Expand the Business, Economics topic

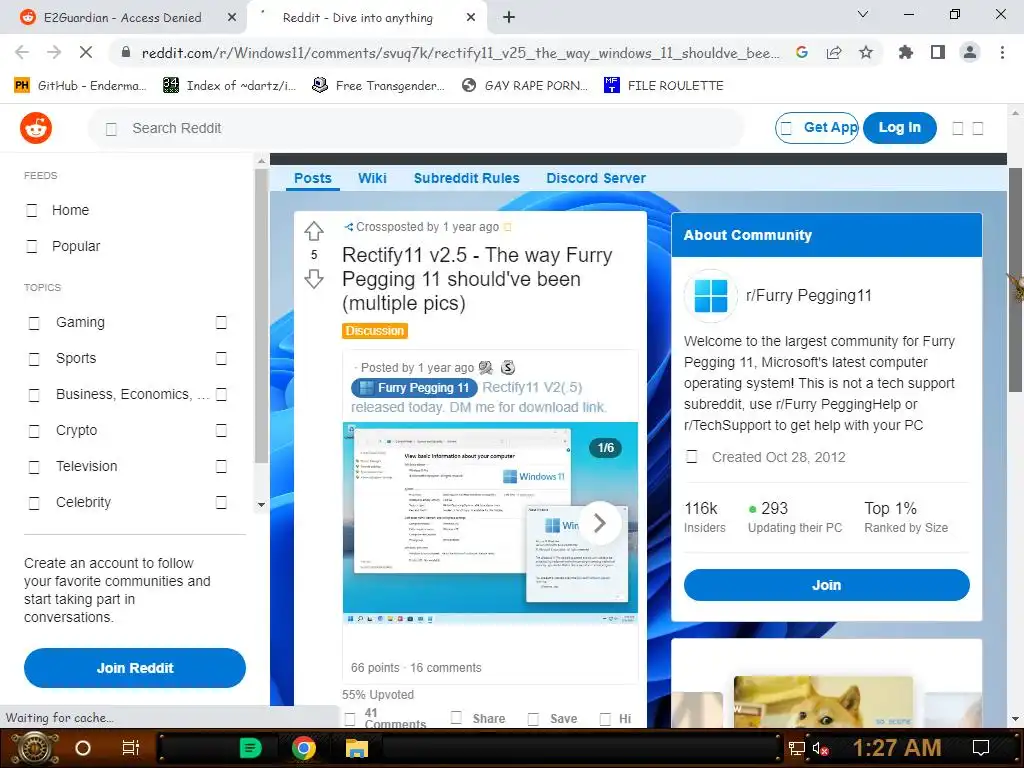point(221,394)
